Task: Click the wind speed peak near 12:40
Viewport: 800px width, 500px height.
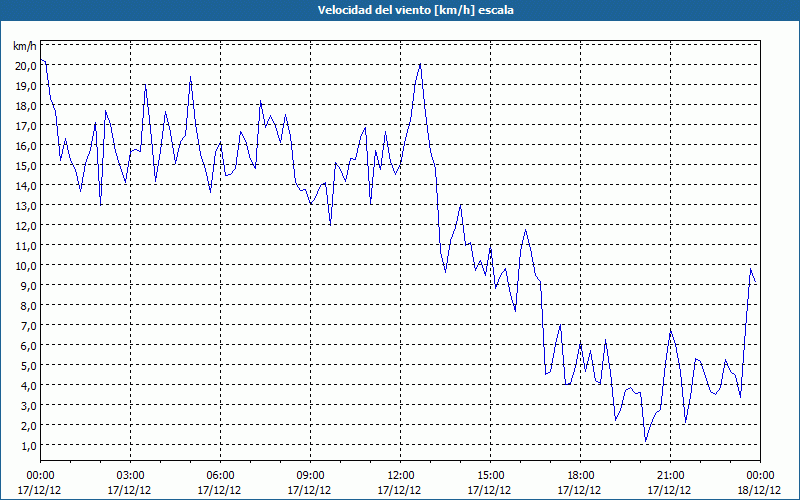Action: tap(420, 64)
